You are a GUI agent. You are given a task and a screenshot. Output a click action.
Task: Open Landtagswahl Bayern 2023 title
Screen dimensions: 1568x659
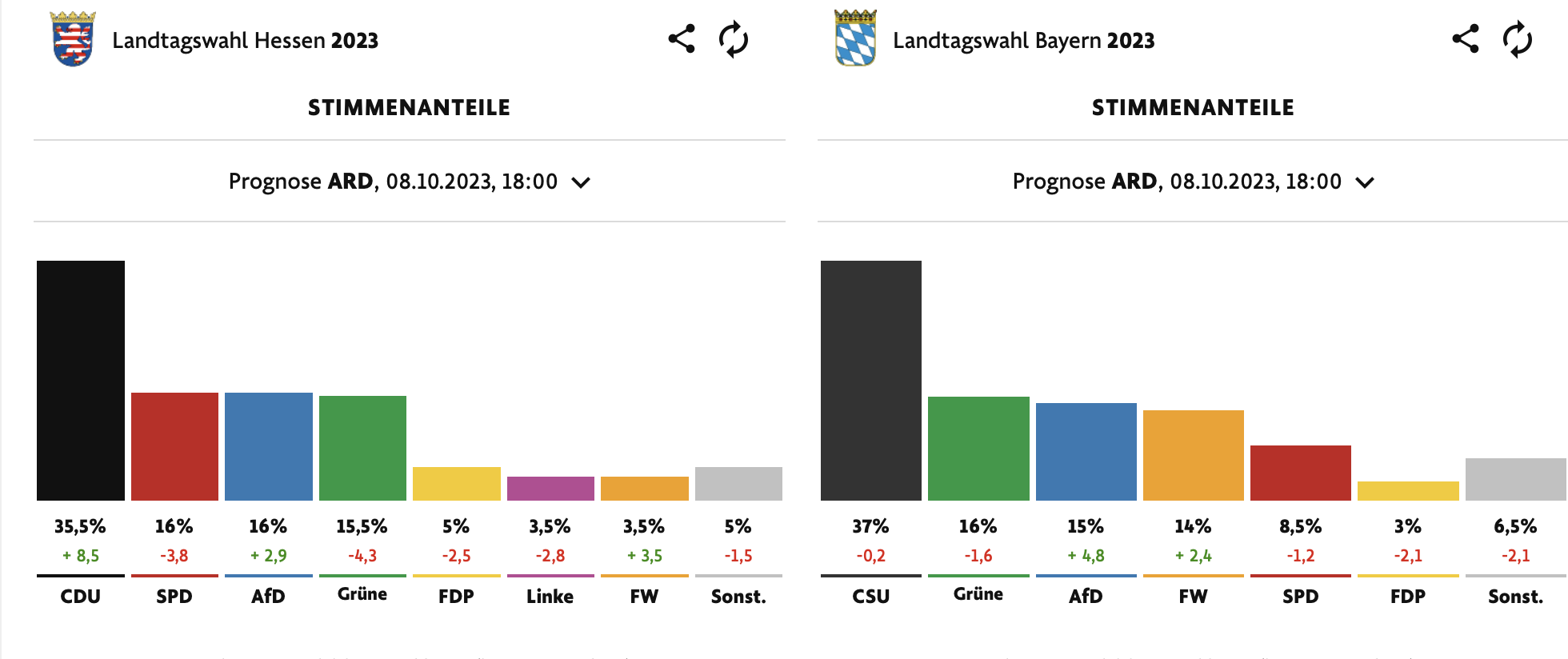[1024, 41]
